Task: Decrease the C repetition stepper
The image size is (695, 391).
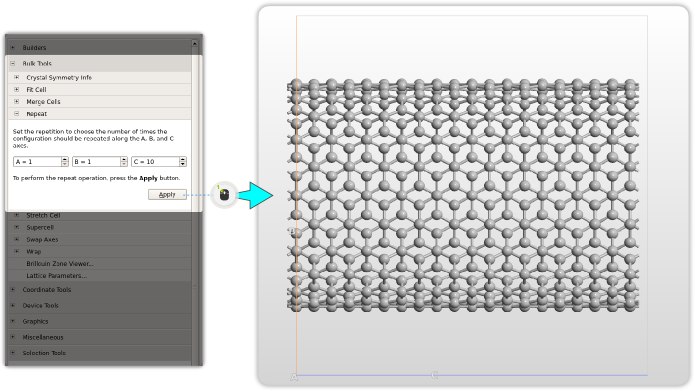Action: pos(183,164)
